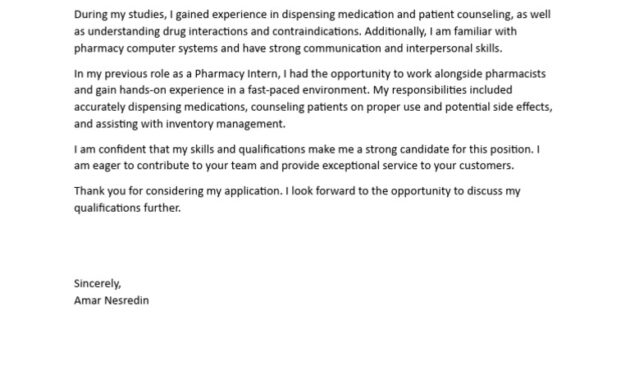The height and width of the screenshot is (380, 630).
Task: Click the words "opportunity to discuss my"
Action: point(456,191)
